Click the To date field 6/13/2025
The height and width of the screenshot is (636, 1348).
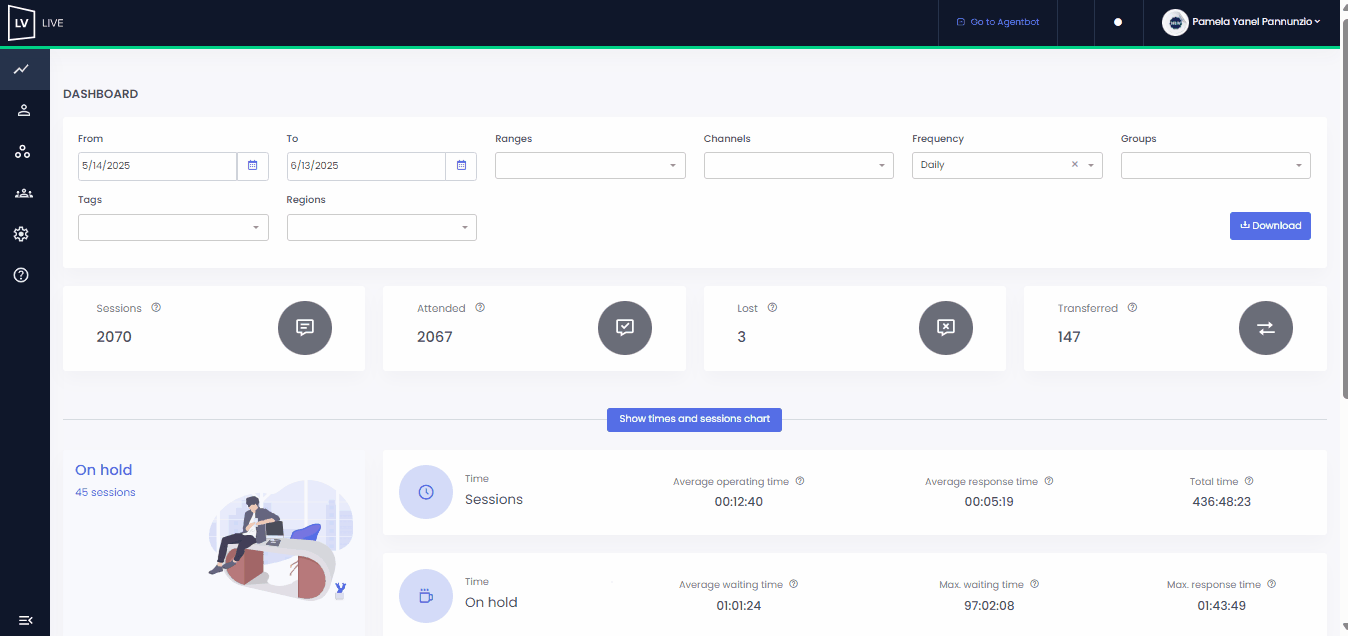point(366,166)
